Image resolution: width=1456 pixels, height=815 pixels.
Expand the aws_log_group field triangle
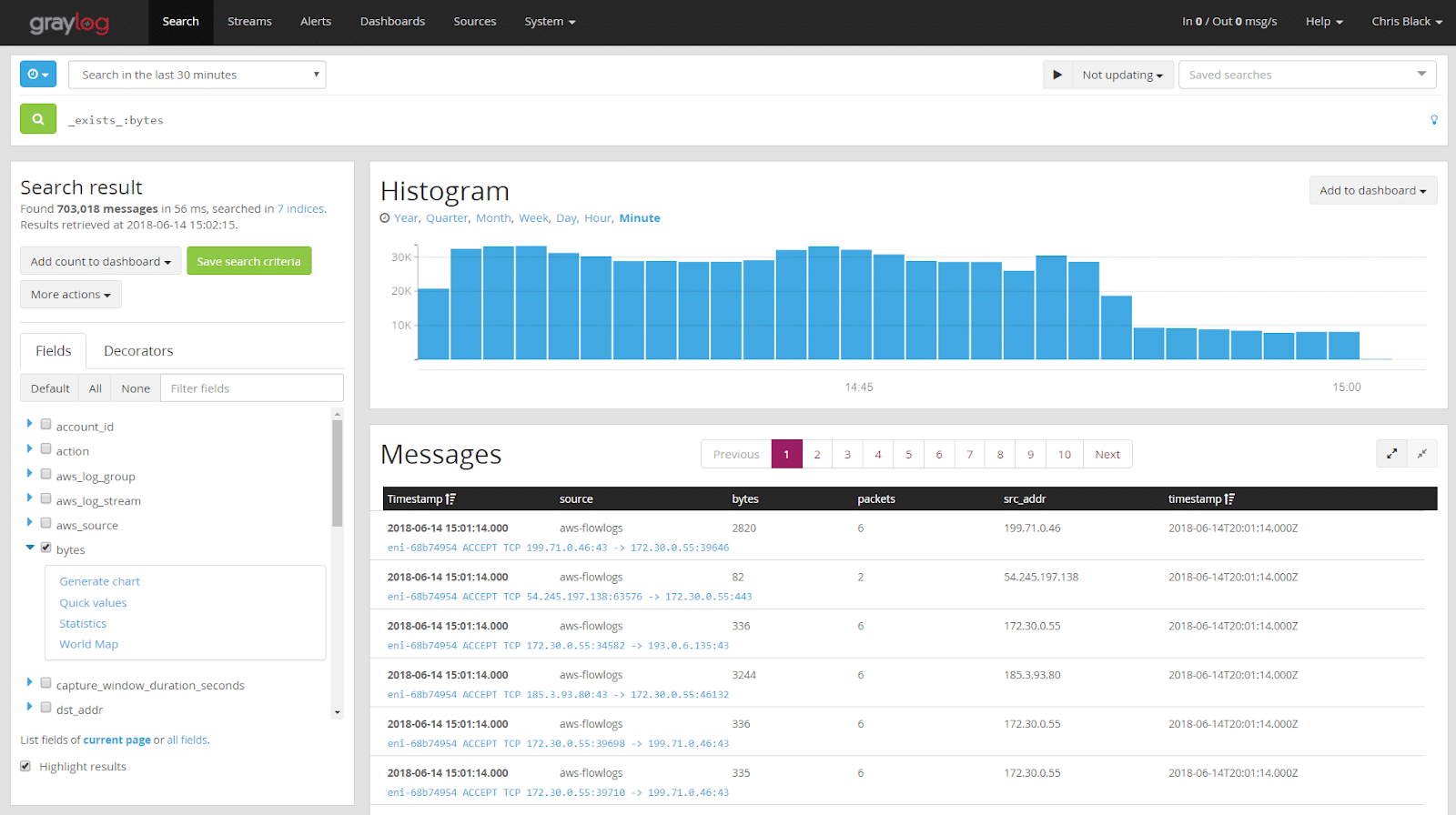(x=29, y=473)
